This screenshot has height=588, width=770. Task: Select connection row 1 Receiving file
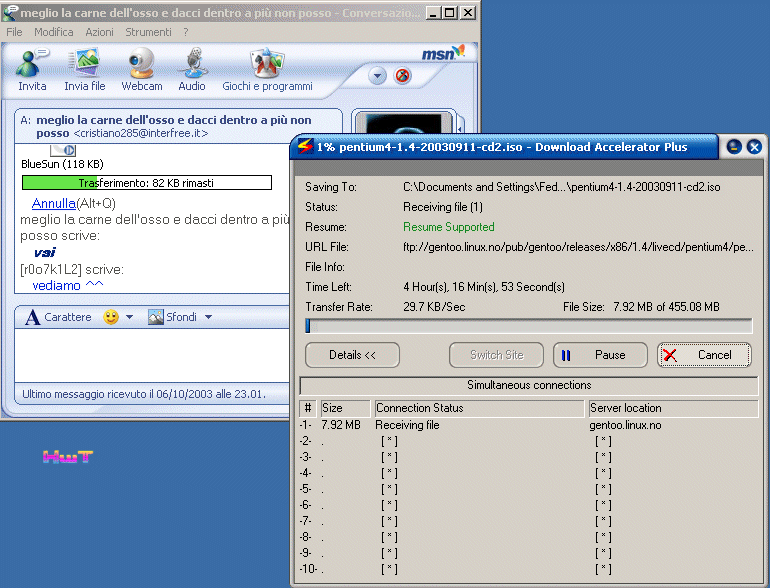(x=528, y=425)
